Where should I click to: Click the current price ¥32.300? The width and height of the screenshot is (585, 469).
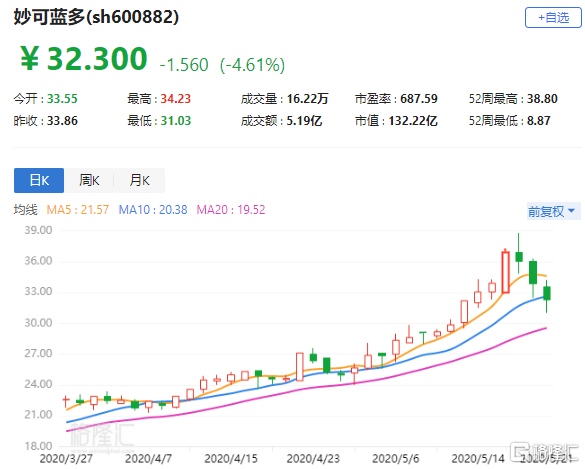tap(84, 59)
